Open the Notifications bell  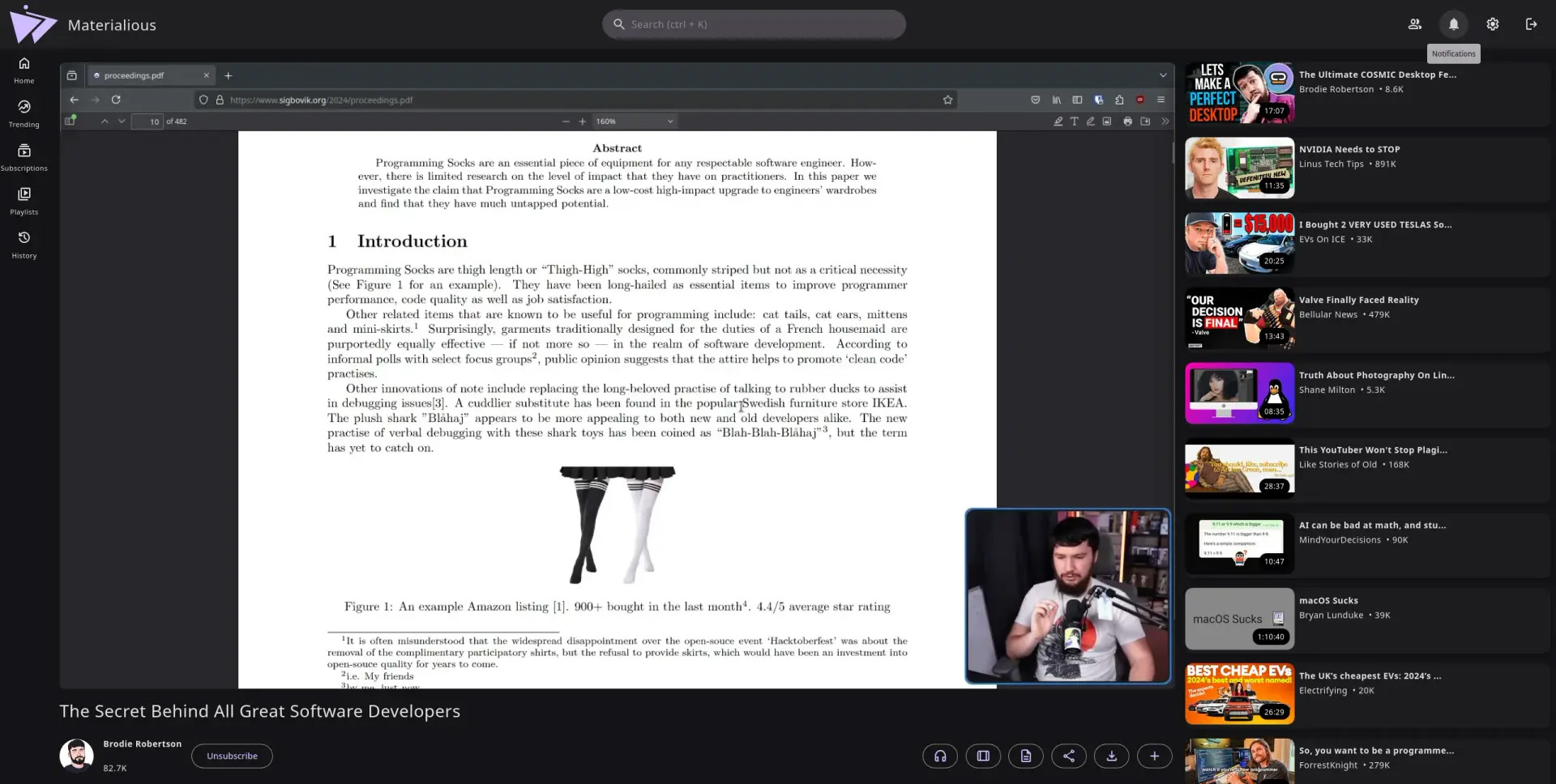(1453, 24)
